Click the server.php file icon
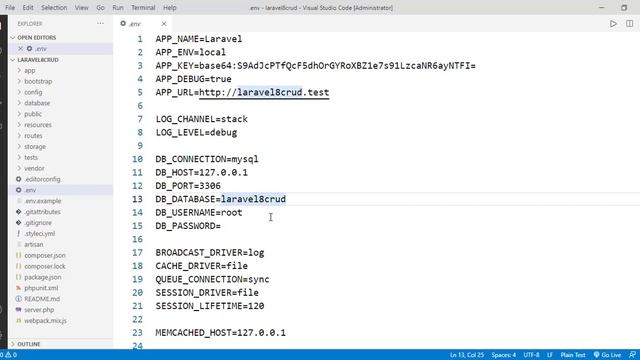The height and width of the screenshot is (360, 640). tap(18, 310)
